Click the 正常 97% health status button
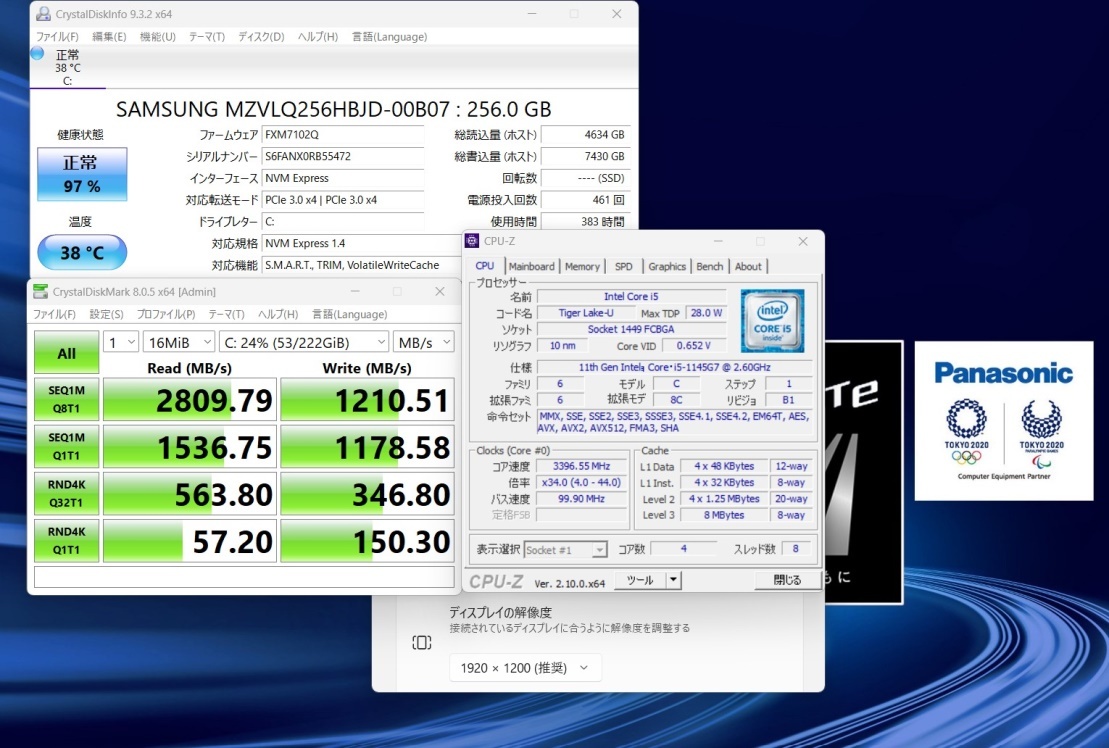Viewport: 1109px width, 748px height. (x=82, y=174)
